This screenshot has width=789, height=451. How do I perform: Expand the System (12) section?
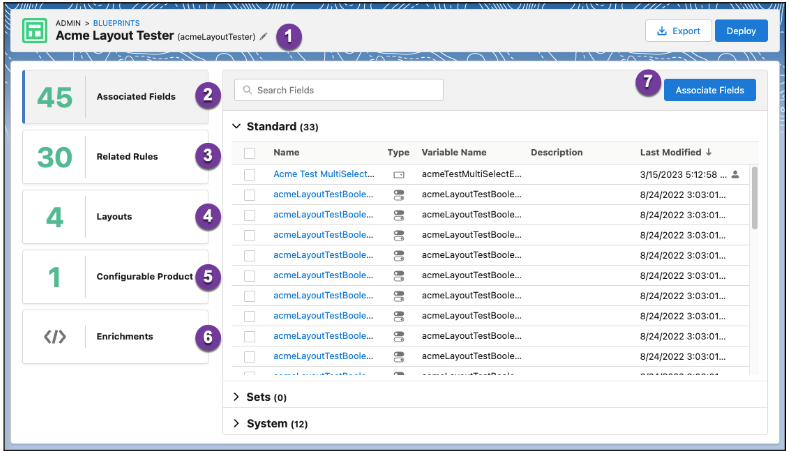pyautogui.click(x=236, y=423)
